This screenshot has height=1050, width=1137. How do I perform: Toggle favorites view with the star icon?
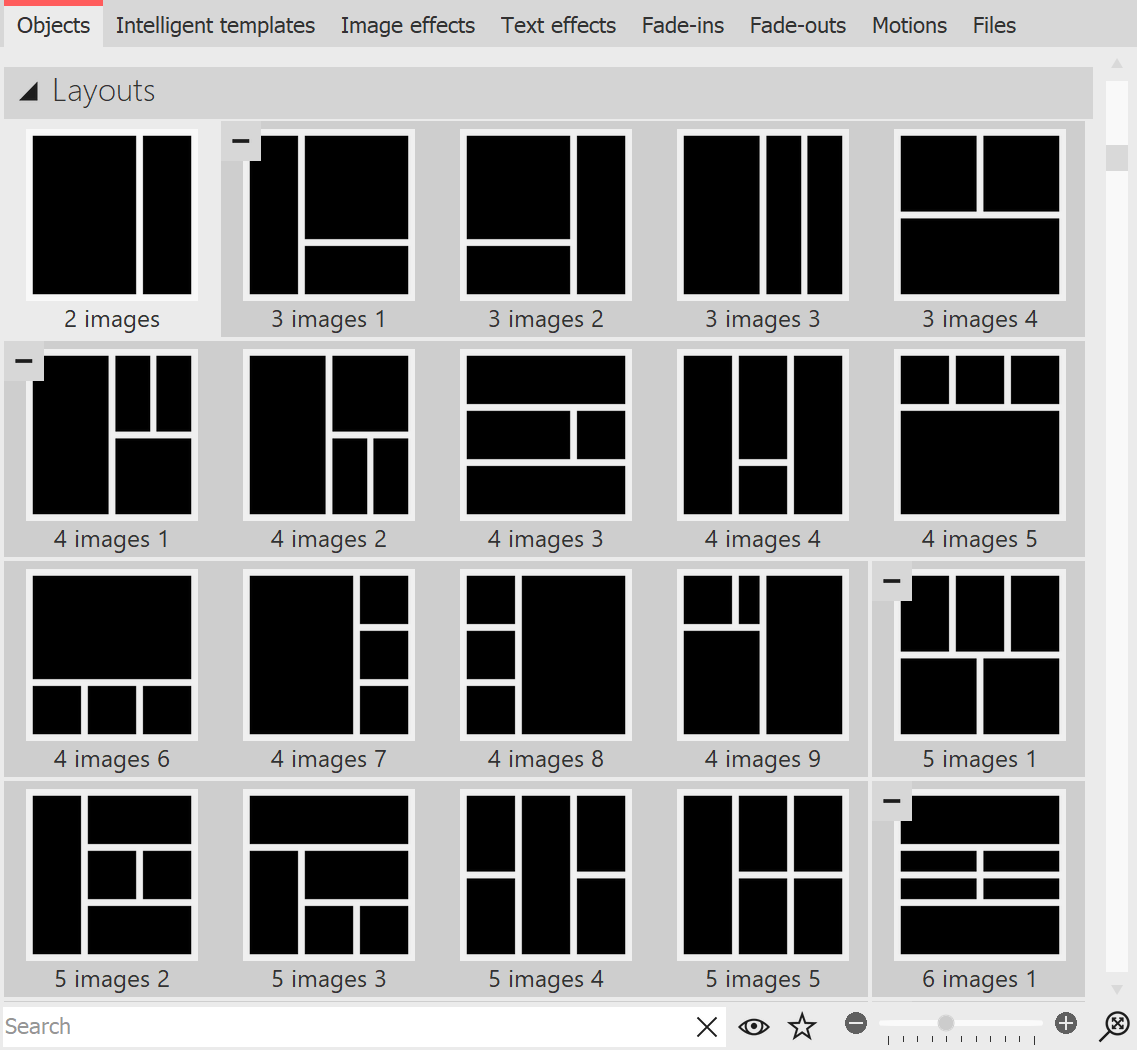coord(801,1026)
